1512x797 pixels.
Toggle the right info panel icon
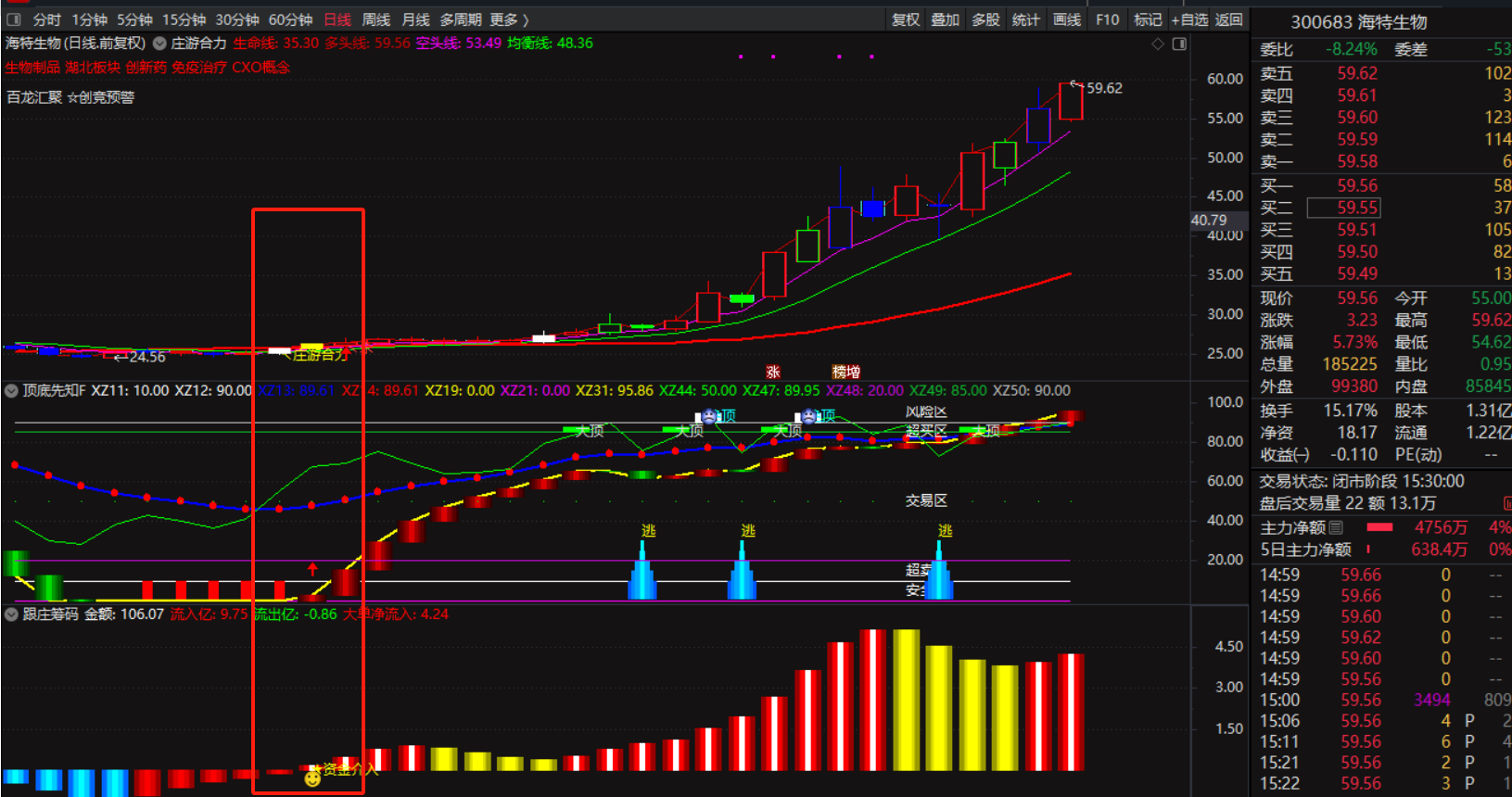tap(1179, 44)
